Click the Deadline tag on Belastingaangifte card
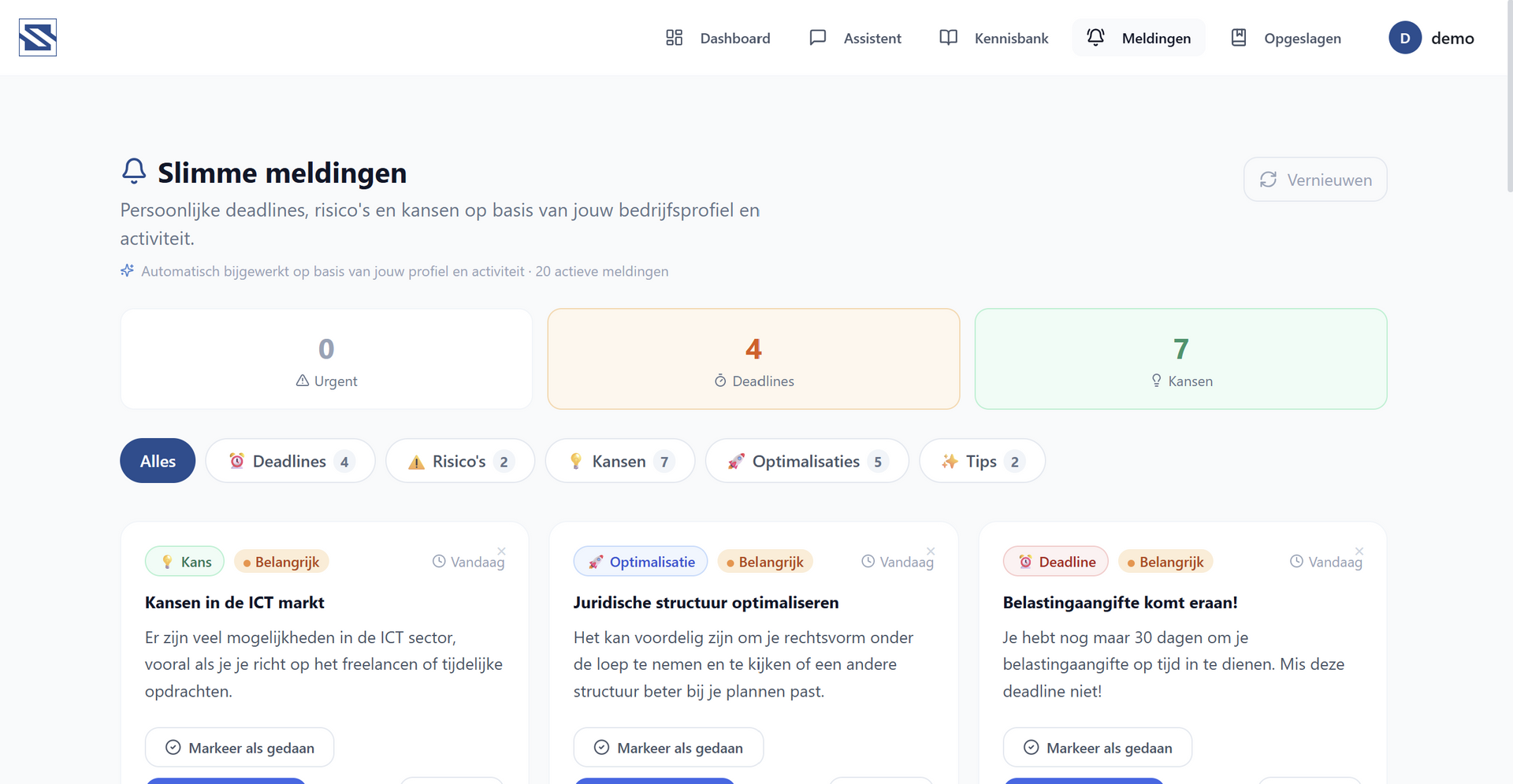 1056,562
